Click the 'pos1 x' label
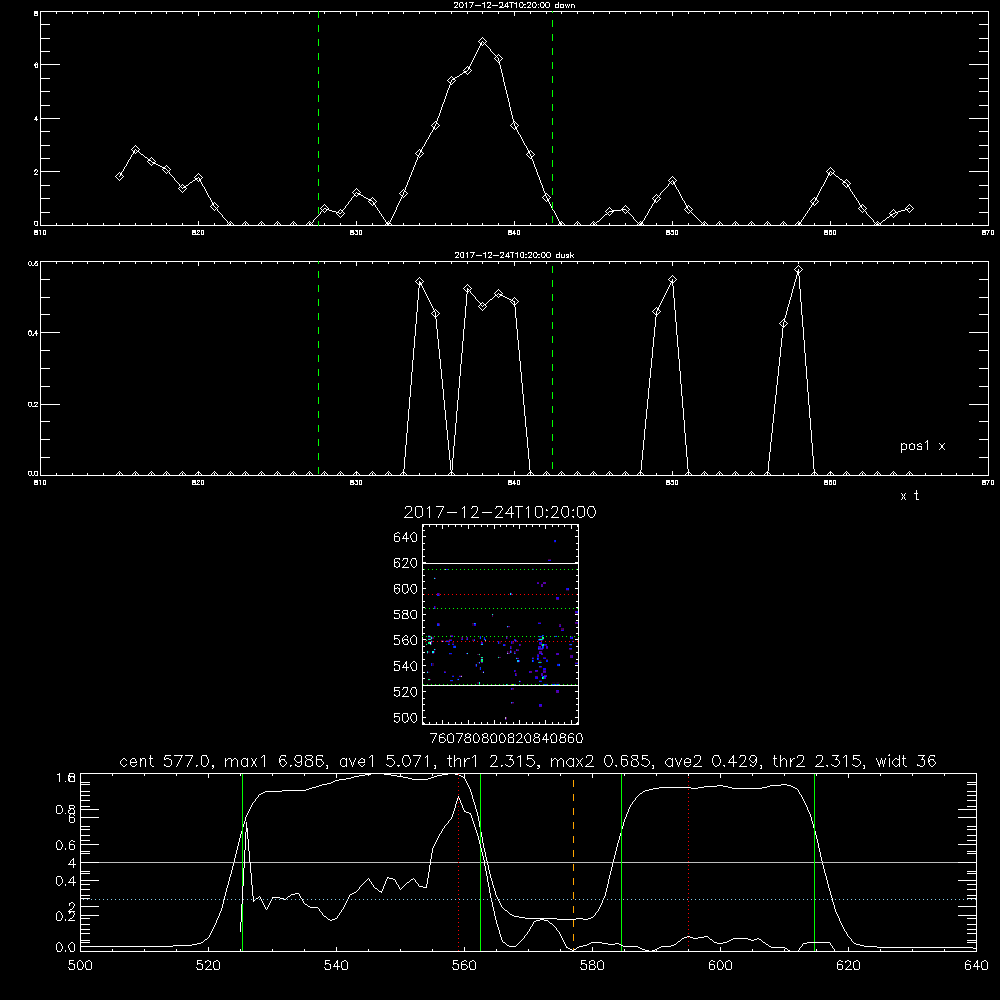The height and width of the screenshot is (1000, 1000). pos(922,446)
